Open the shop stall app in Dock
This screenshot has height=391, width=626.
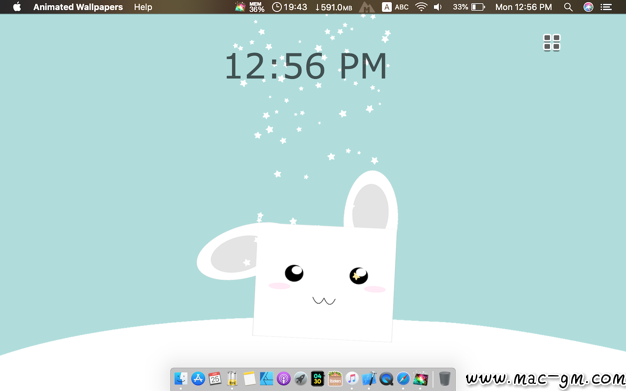pos(335,378)
